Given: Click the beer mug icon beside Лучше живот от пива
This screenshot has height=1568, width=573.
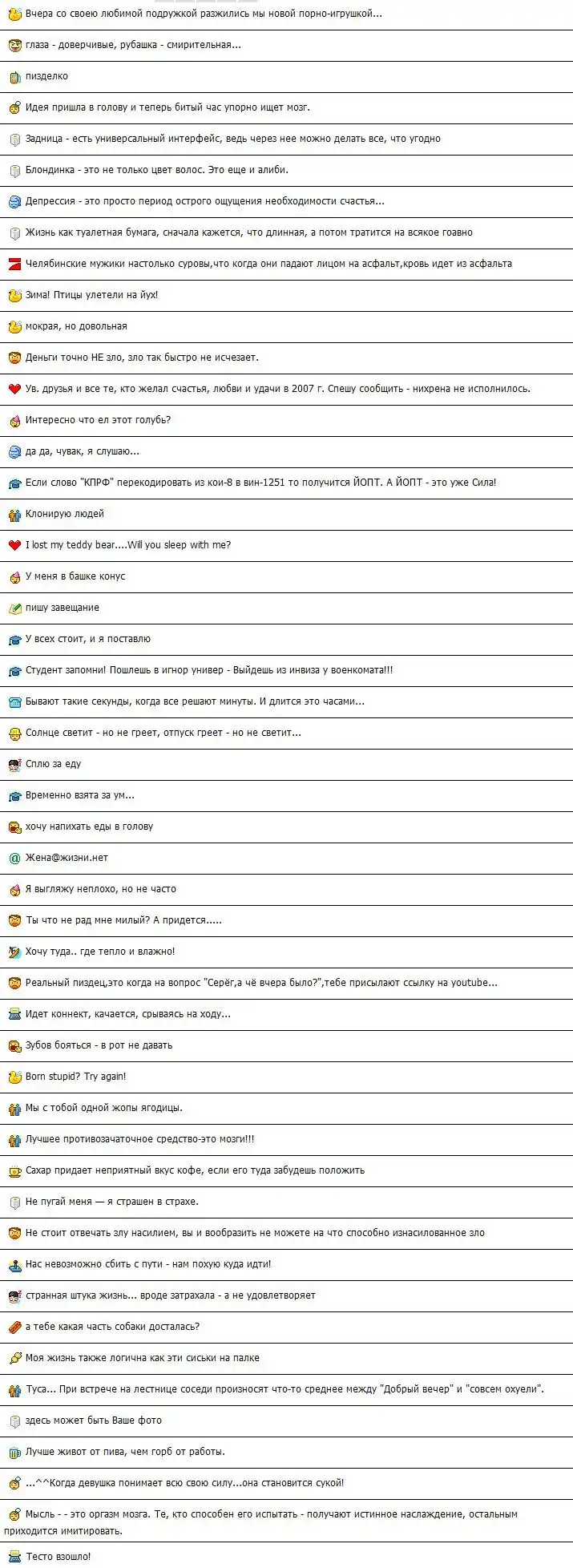Looking at the screenshot, I should [14, 1452].
